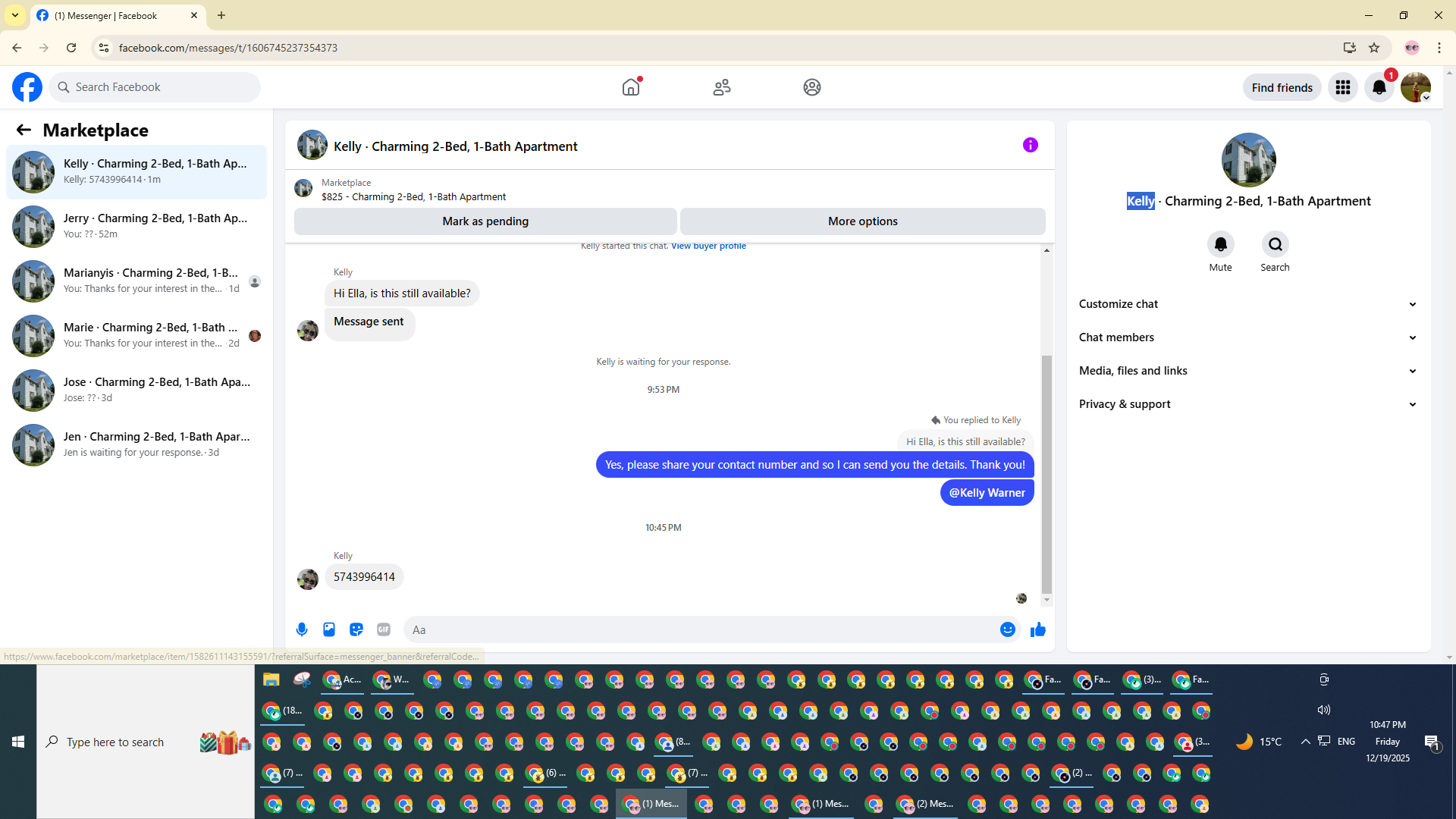Expand the Customize chat section
The height and width of the screenshot is (819, 1456).
click(1247, 304)
